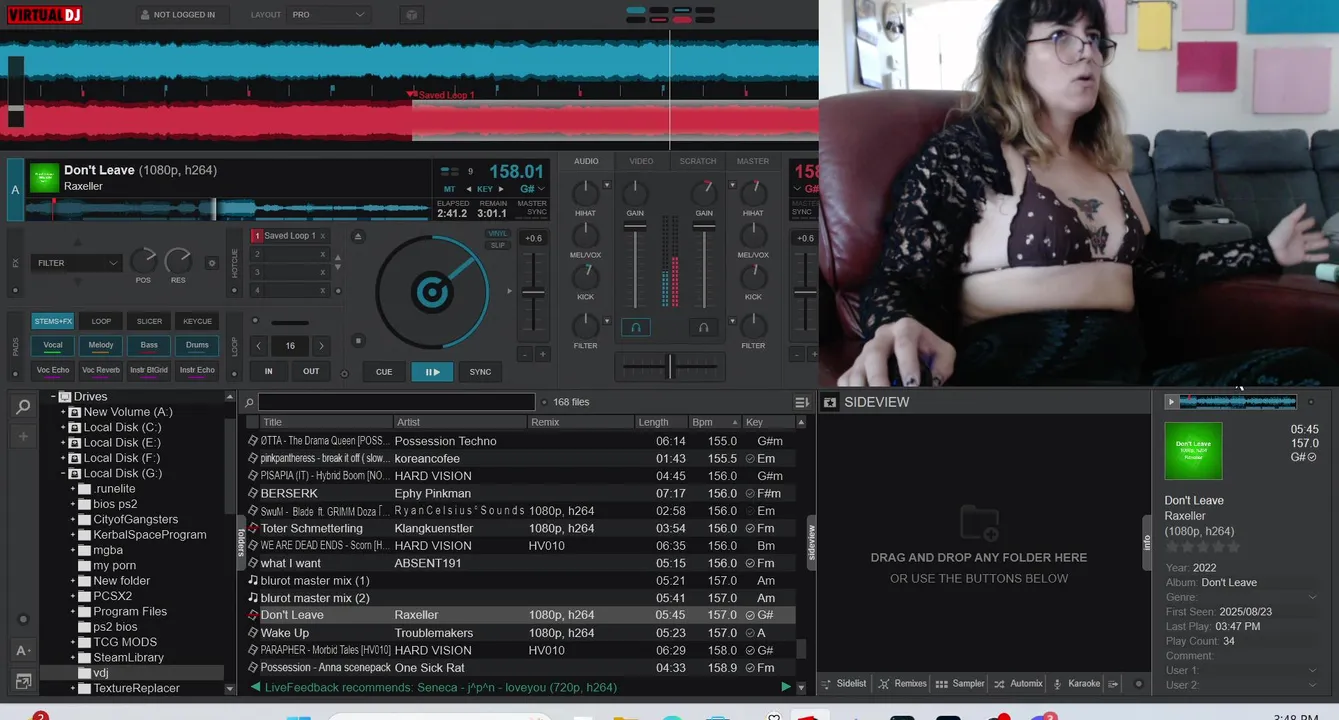
Task: Select the 'Wake Up' track row
Action: tap(521, 633)
